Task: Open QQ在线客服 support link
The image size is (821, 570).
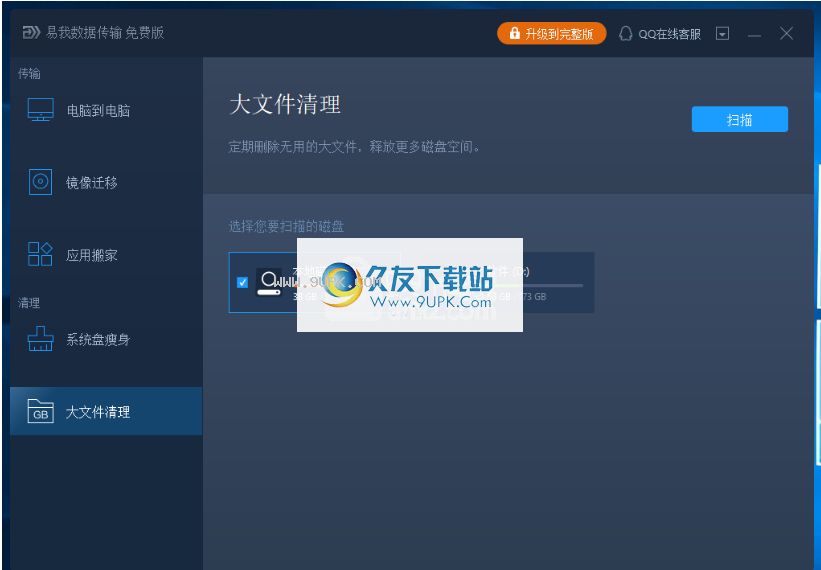Action: pos(660,34)
